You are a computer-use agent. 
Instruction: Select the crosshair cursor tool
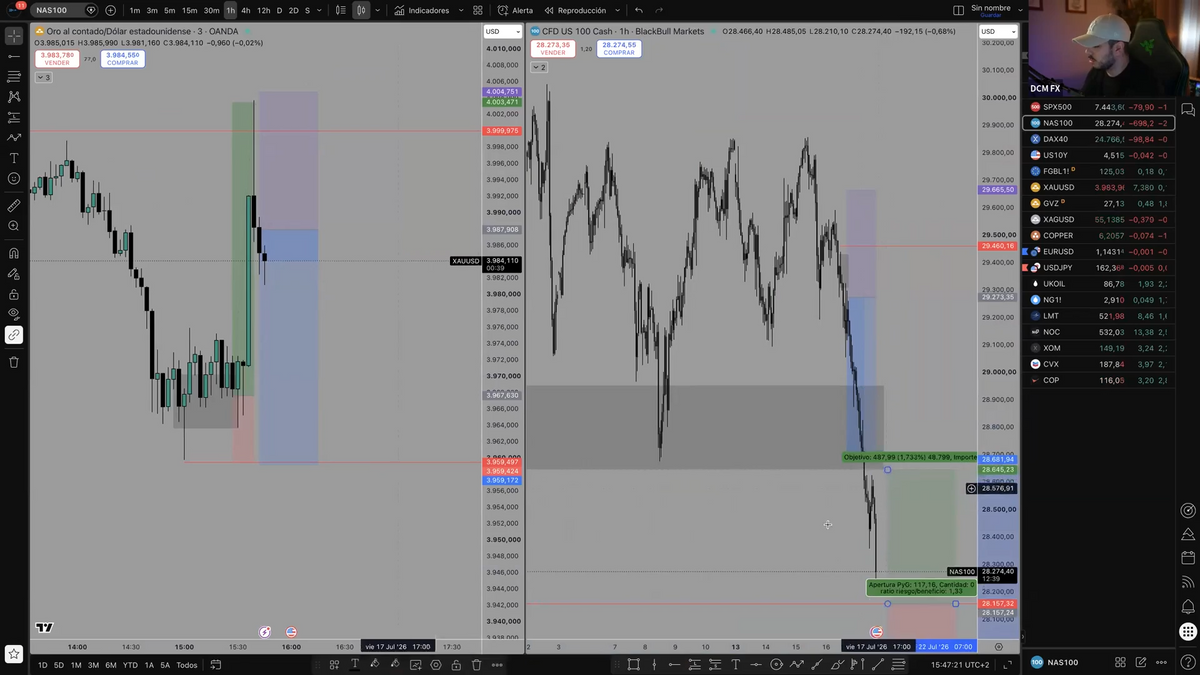click(x=14, y=36)
